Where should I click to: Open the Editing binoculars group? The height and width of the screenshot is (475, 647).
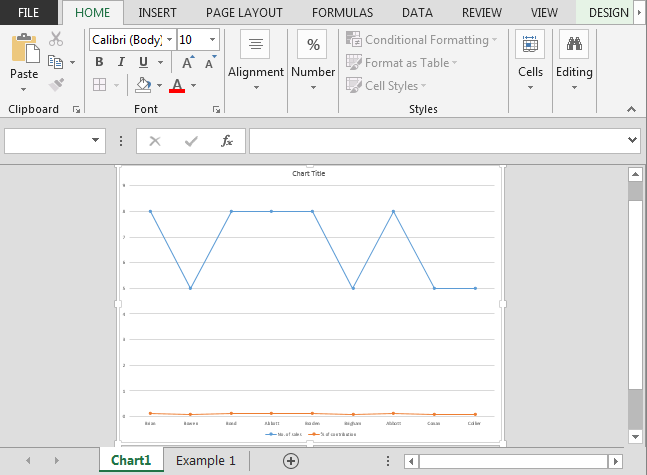(x=574, y=61)
